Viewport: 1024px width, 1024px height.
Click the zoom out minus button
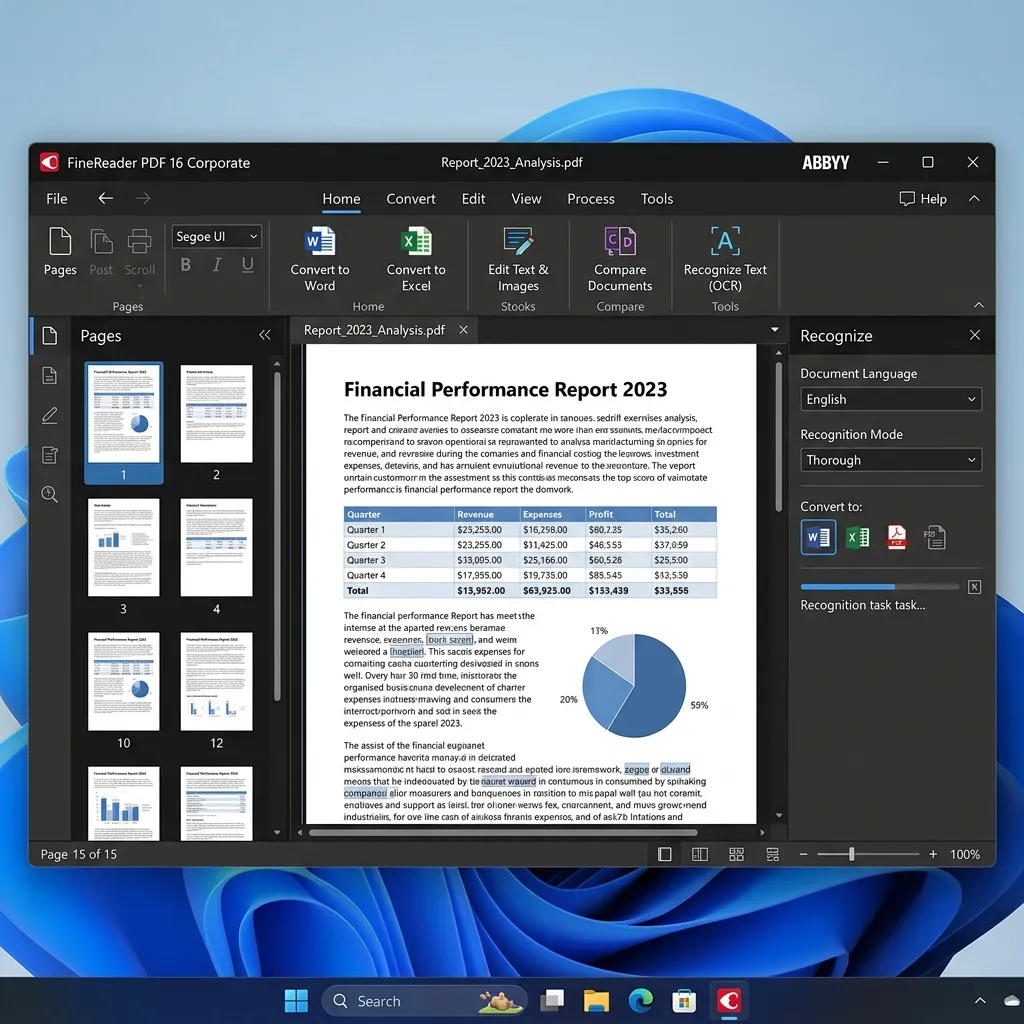803,854
